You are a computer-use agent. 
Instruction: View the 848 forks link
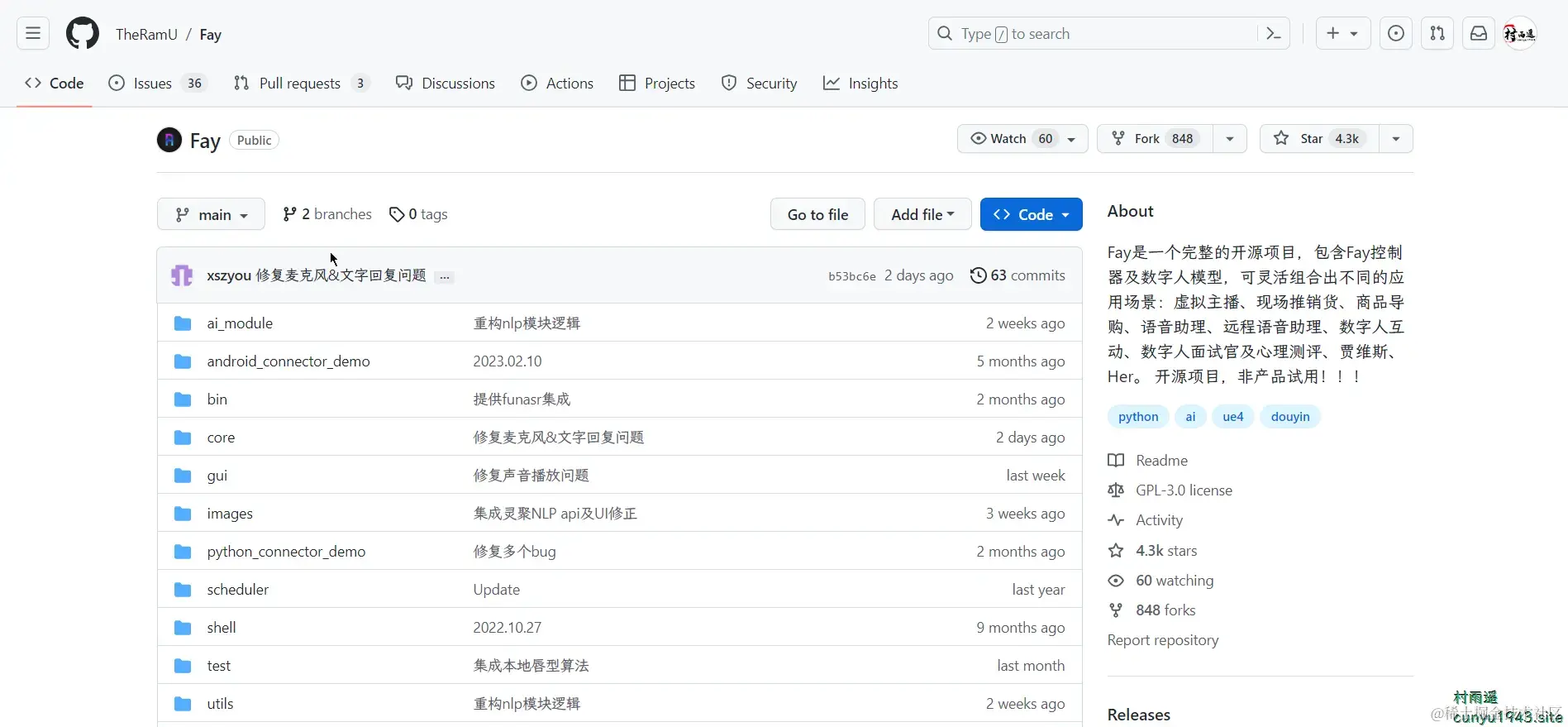(x=1151, y=610)
